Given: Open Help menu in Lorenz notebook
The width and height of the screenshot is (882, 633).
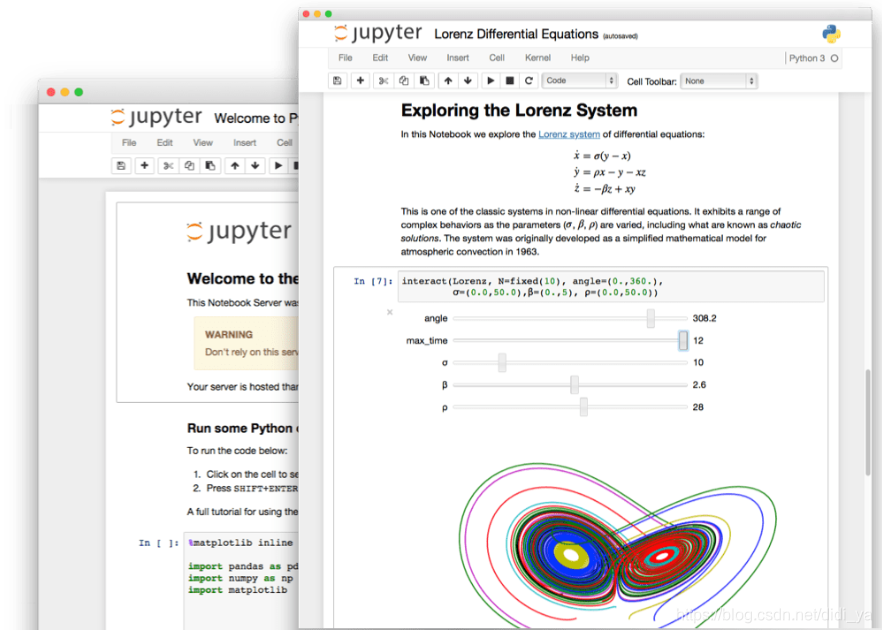Looking at the screenshot, I should (x=580, y=57).
